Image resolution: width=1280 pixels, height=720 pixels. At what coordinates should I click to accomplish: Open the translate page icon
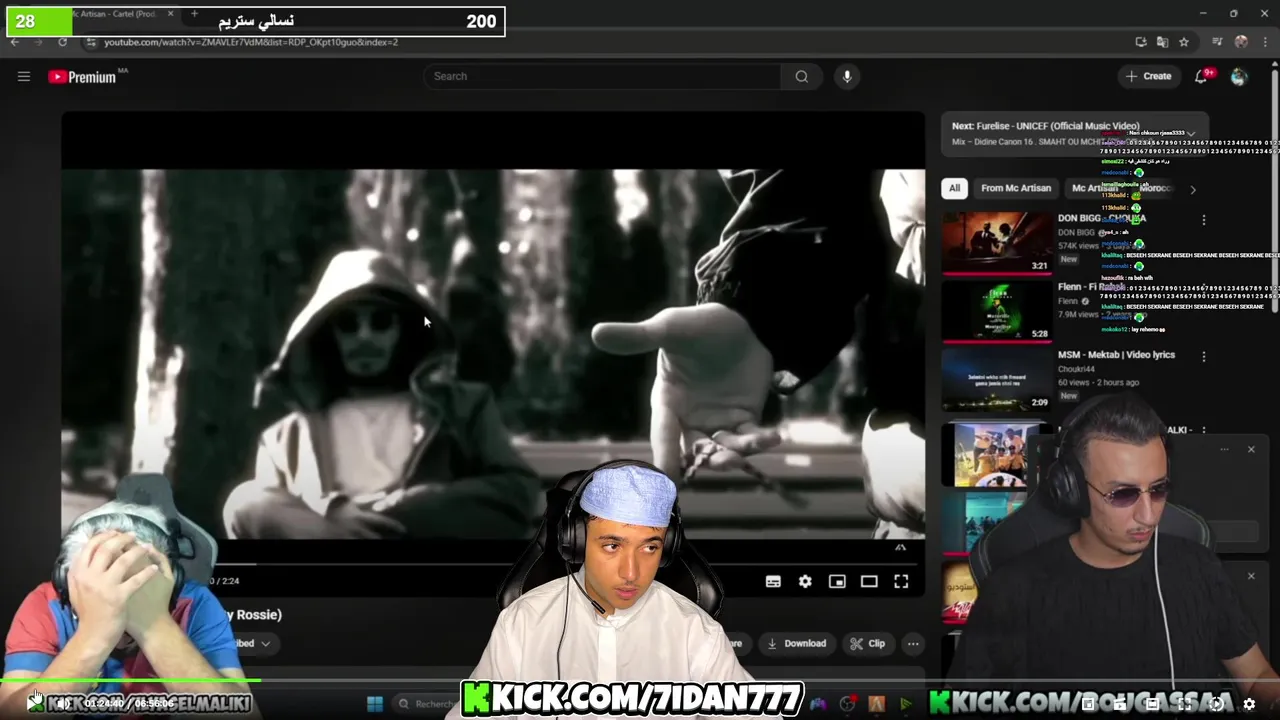[x=1162, y=42]
